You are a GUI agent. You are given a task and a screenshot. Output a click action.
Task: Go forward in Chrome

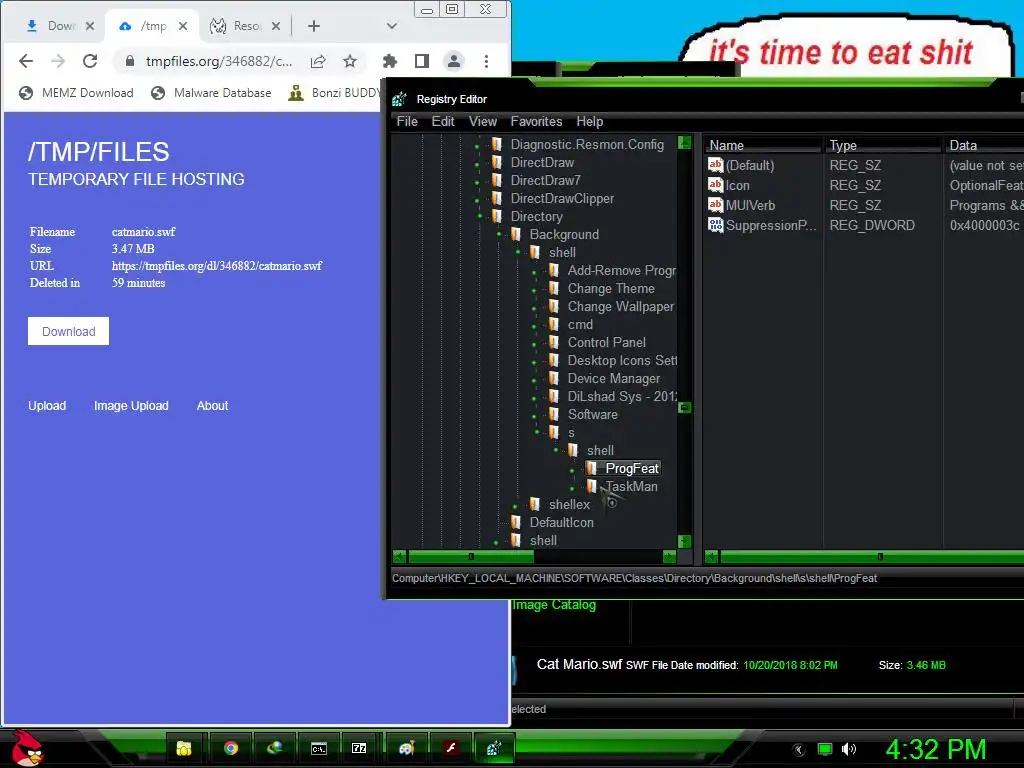point(58,61)
